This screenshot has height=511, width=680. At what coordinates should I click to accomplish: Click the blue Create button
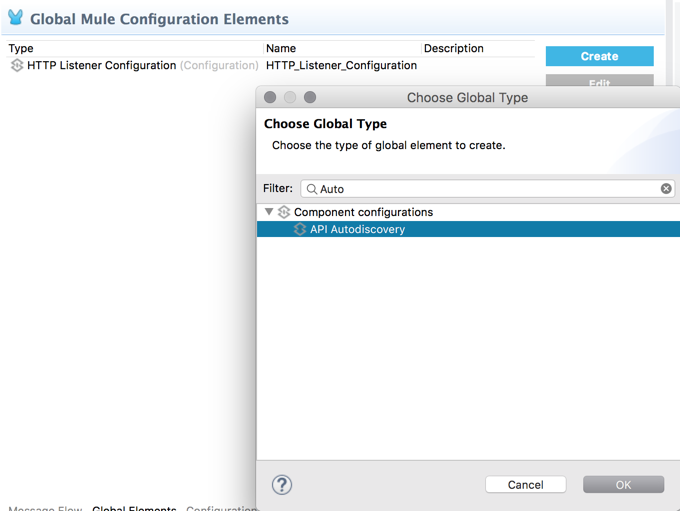[599, 57]
